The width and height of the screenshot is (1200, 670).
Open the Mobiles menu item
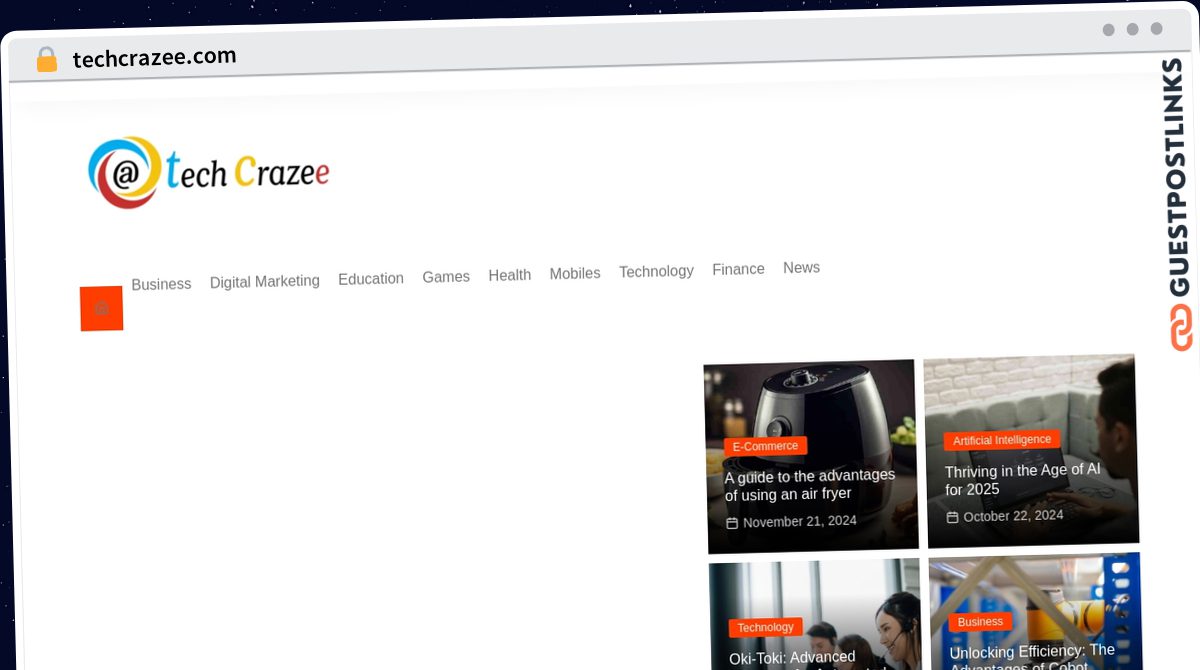pyautogui.click(x=575, y=273)
